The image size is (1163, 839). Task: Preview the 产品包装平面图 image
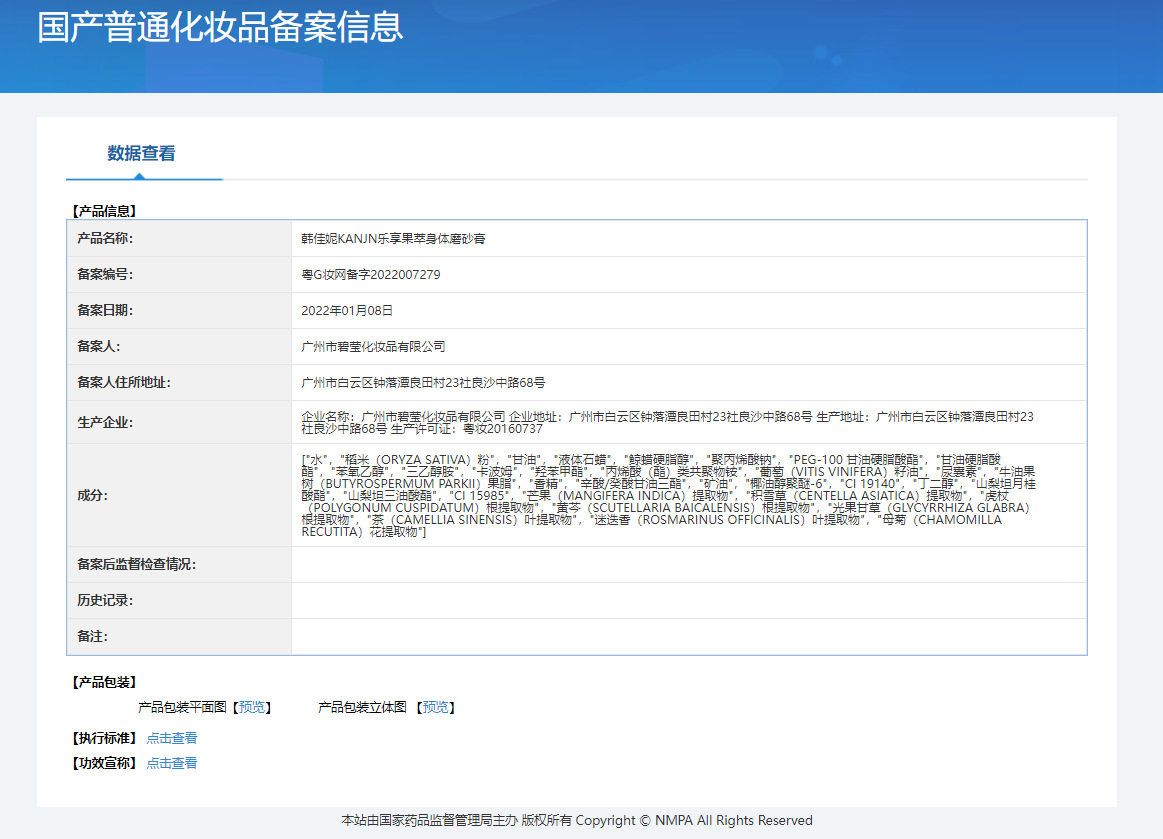pos(252,707)
